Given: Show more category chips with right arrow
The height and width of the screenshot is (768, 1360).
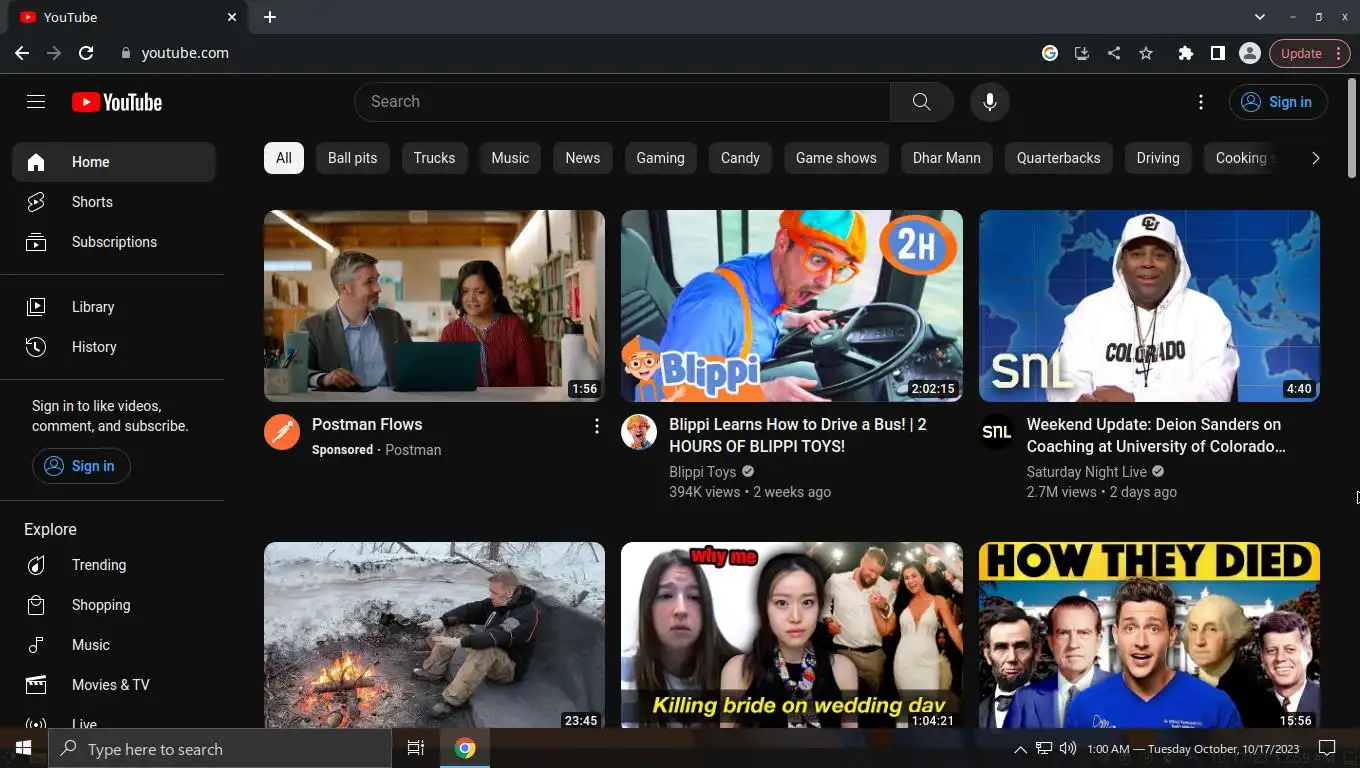Looking at the screenshot, I should [x=1315, y=158].
